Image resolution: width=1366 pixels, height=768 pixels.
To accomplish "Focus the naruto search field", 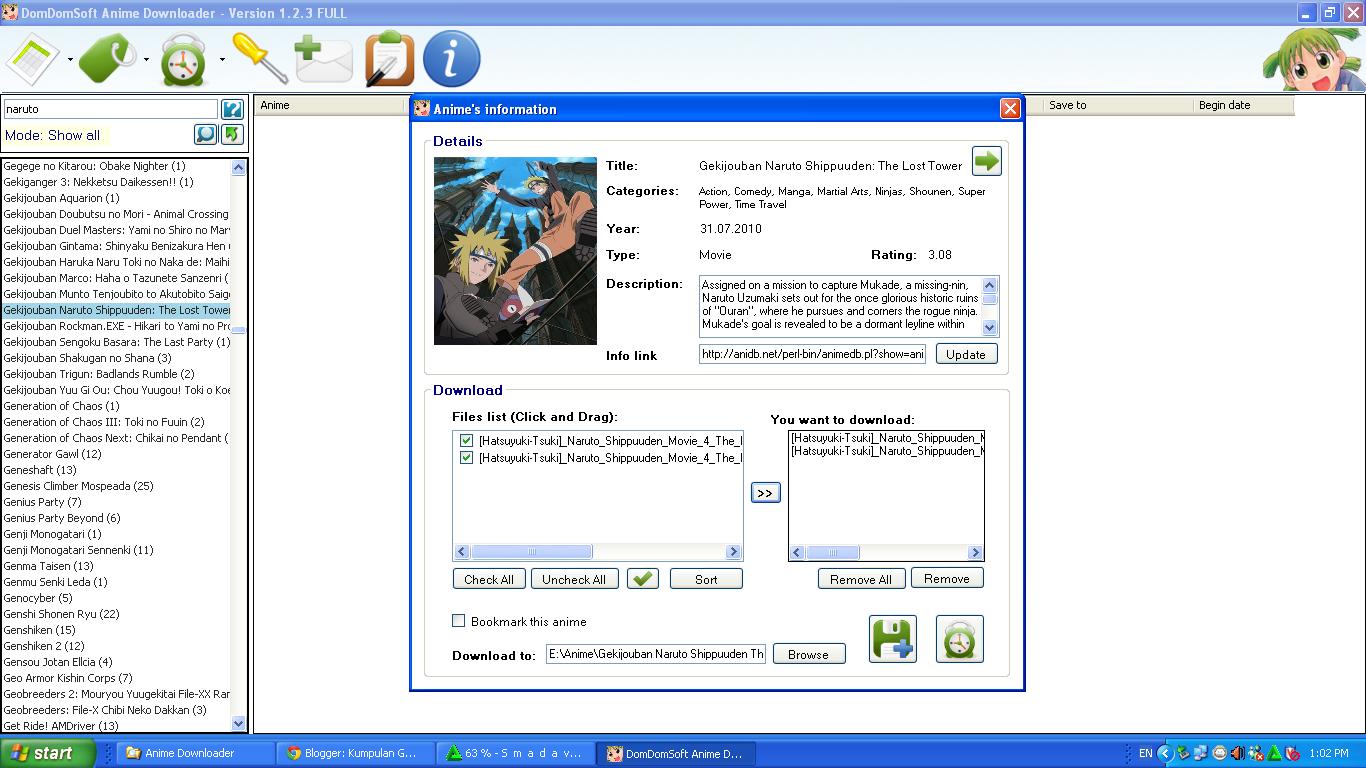I will [110, 109].
